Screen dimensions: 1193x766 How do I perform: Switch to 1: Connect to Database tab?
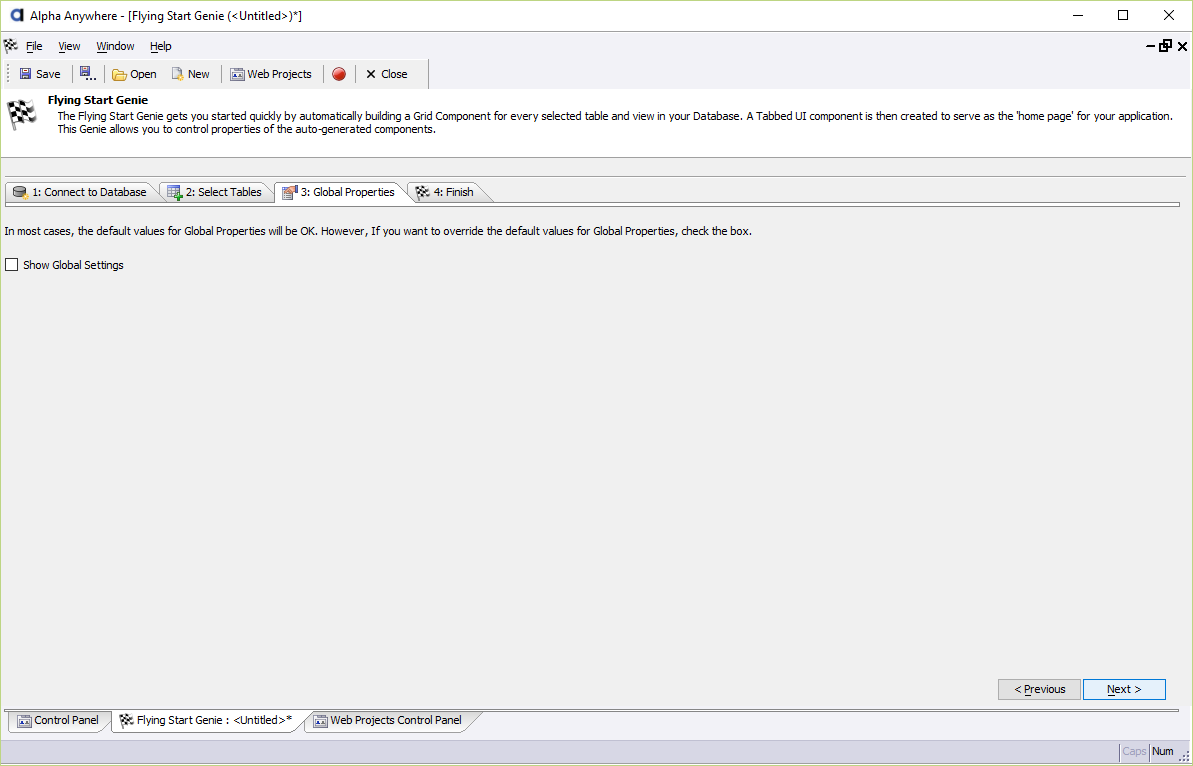pyautogui.click(x=81, y=192)
